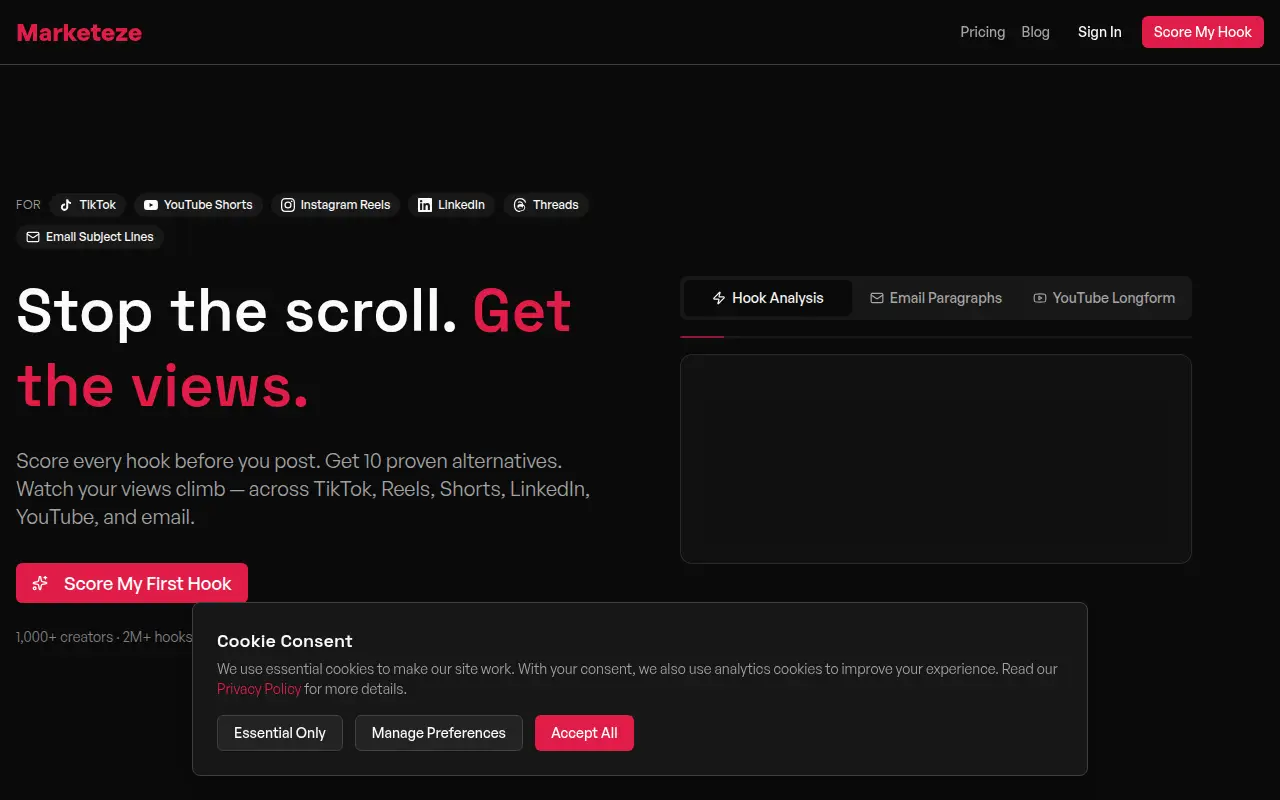Click the Threads logo icon
Viewport: 1280px width, 800px height.
click(520, 205)
